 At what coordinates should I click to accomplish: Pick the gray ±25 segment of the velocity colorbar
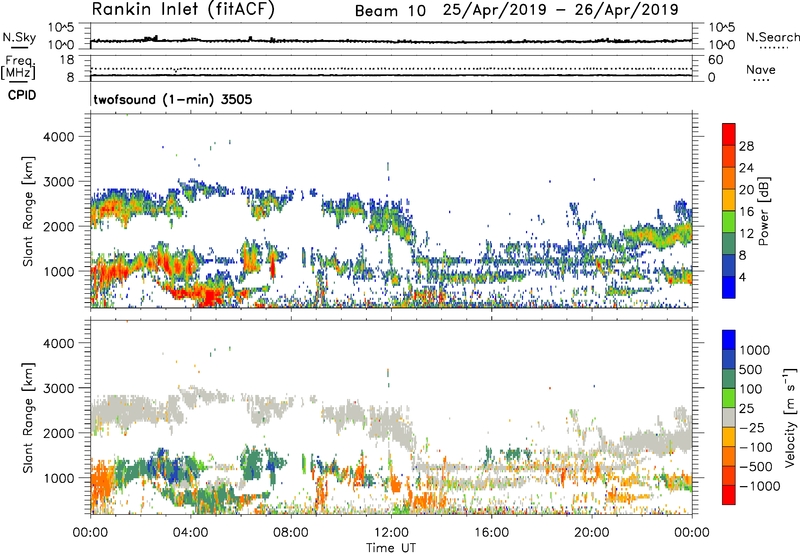pos(729,418)
